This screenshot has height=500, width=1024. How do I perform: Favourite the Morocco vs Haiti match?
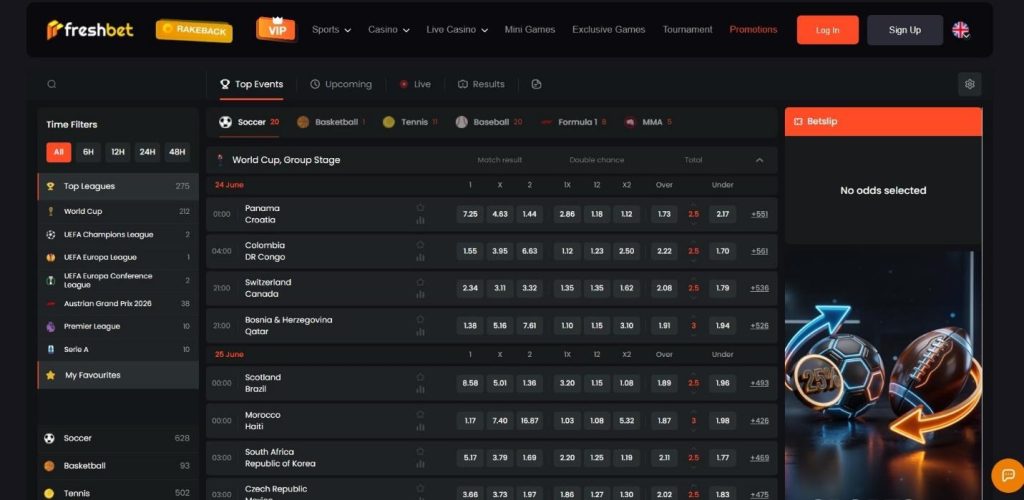coord(420,414)
